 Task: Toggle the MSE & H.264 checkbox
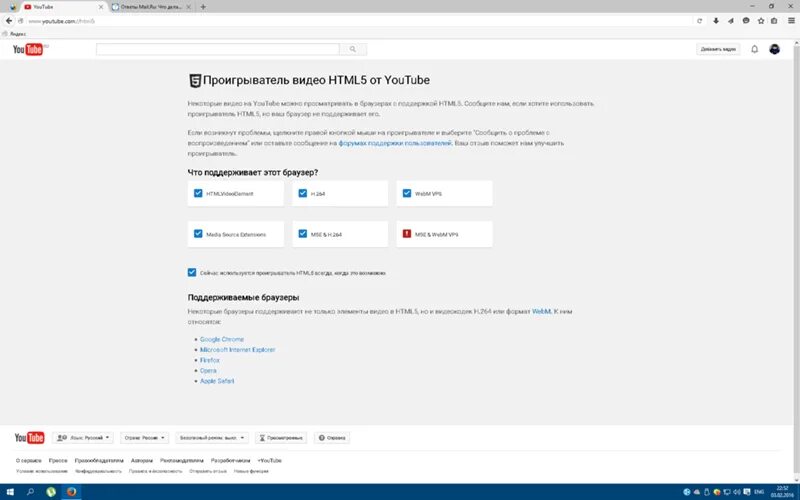(303, 234)
